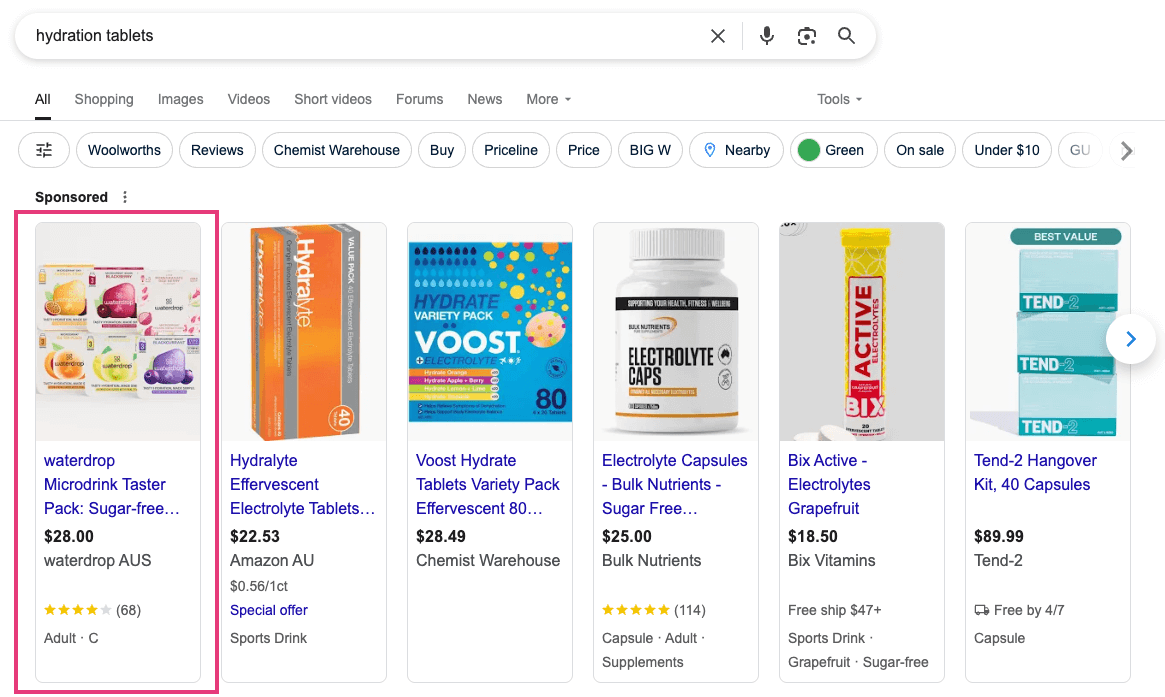
Task: Select the Green color filter chip
Action: click(833, 150)
